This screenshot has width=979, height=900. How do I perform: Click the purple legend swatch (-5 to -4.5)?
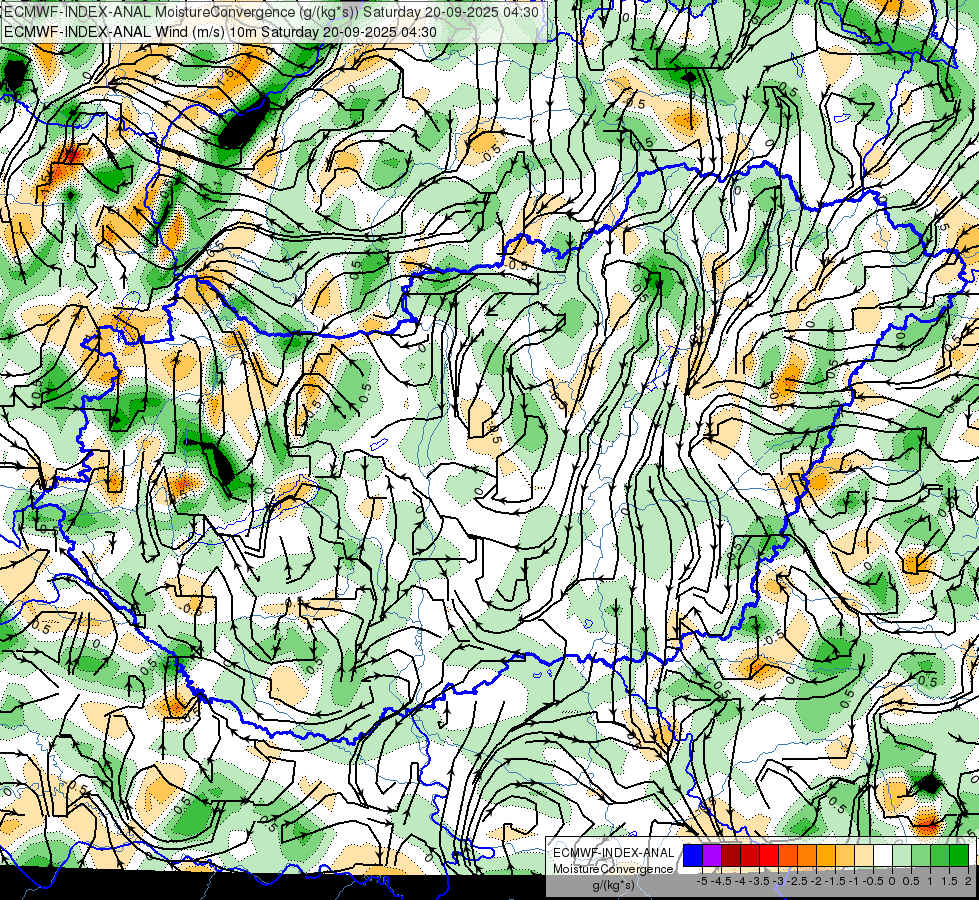pyautogui.click(x=712, y=855)
